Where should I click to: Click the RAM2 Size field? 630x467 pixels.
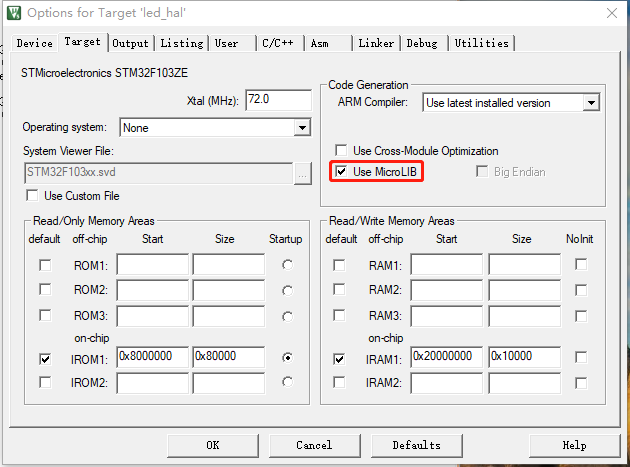pyautogui.click(x=524, y=290)
